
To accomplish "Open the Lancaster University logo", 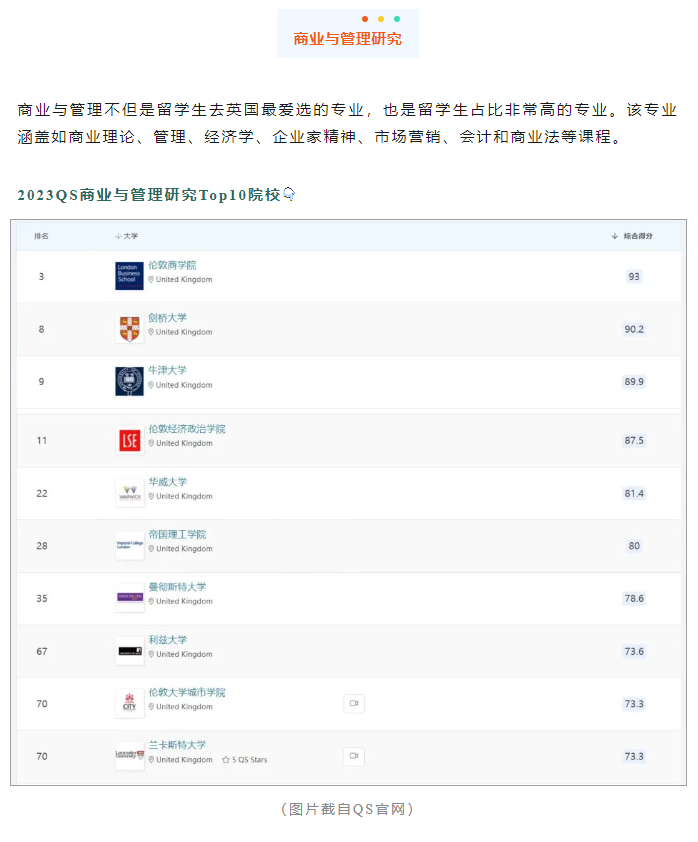I will tap(129, 756).
